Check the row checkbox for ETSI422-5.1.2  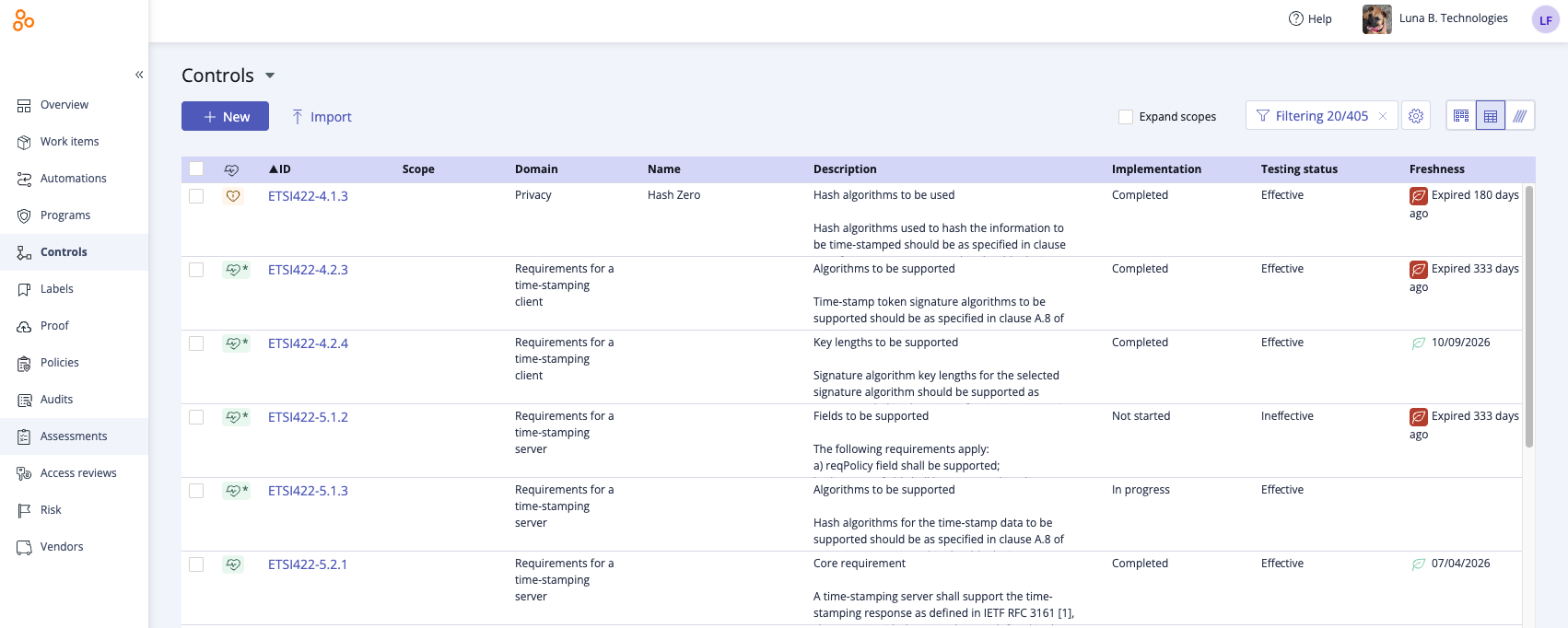[196, 417]
